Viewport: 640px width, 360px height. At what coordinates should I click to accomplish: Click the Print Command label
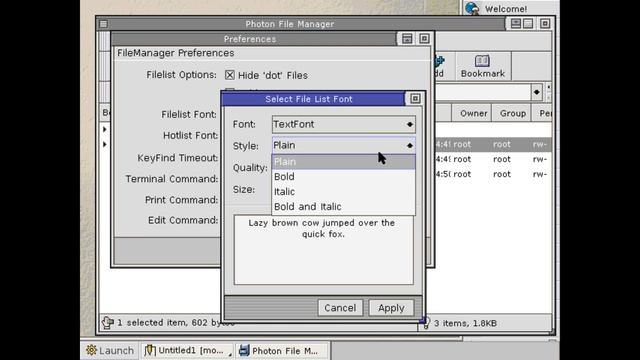[181, 200]
